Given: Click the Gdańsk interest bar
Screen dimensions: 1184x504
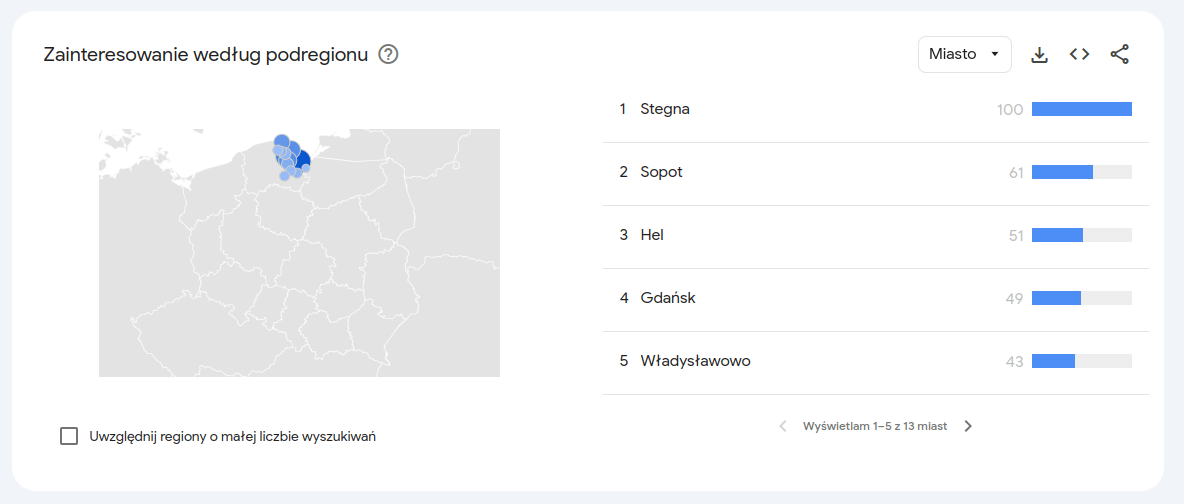Looking at the screenshot, I should (x=1081, y=298).
